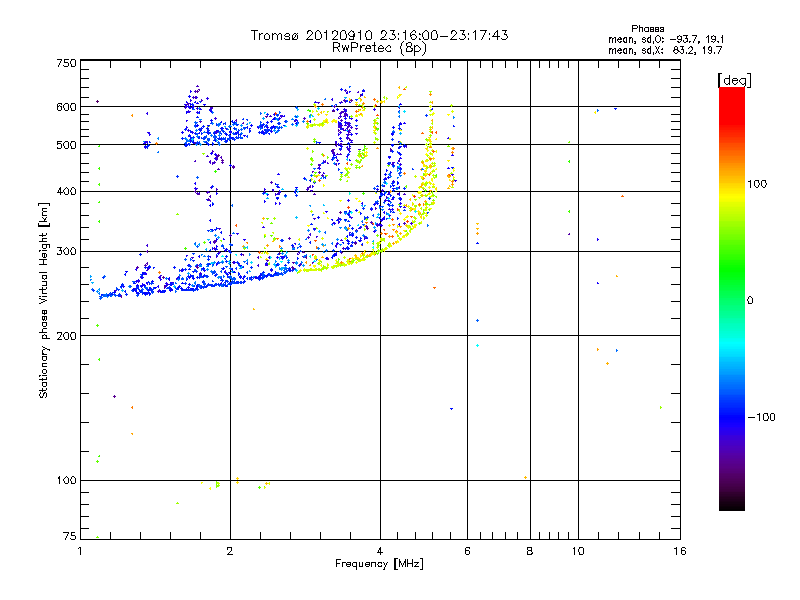Click the y-axis tick label '400'
The width and height of the screenshot is (800, 600).
pos(66,192)
